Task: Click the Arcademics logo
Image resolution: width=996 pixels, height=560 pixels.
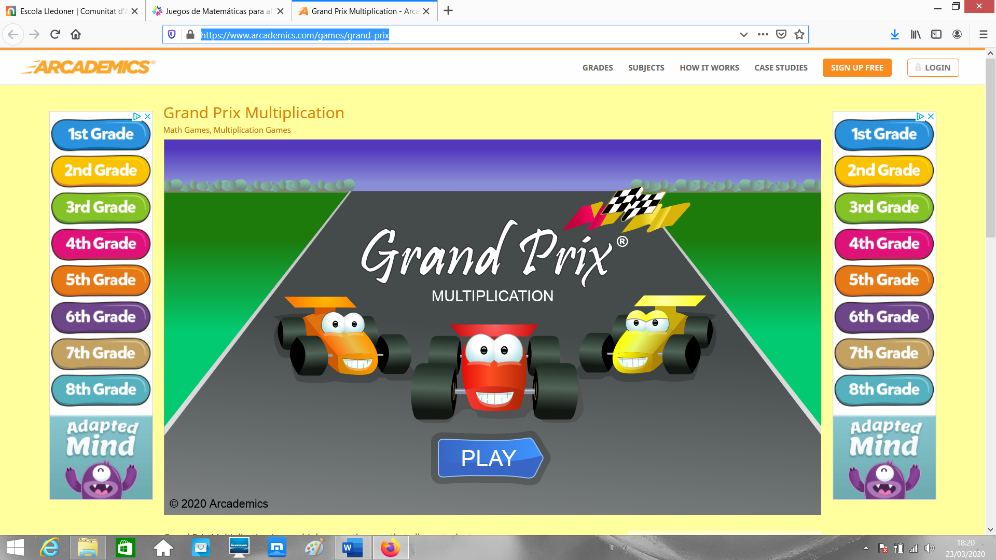Action: click(x=88, y=67)
